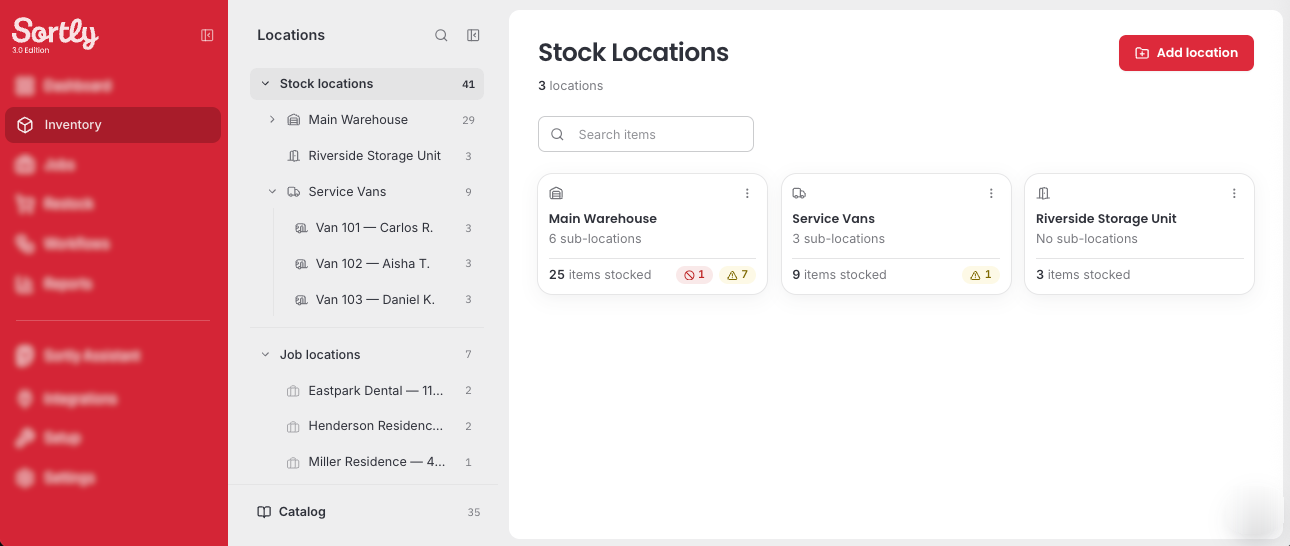Click the Riverside Storage Unit card icon
Viewport: 1290px width, 546px height.
pos(1043,193)
